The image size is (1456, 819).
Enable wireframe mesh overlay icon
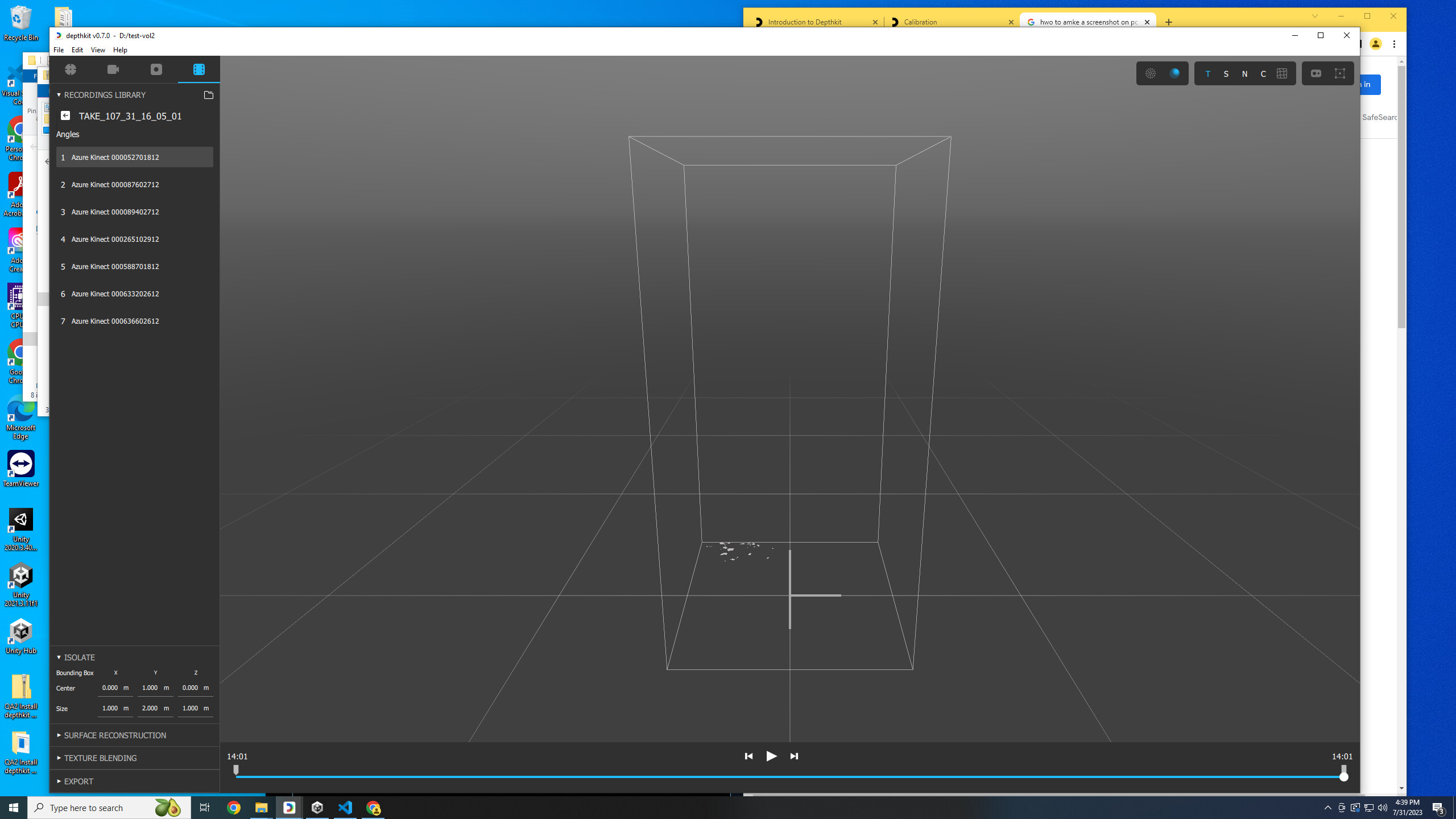[1281, 73]
